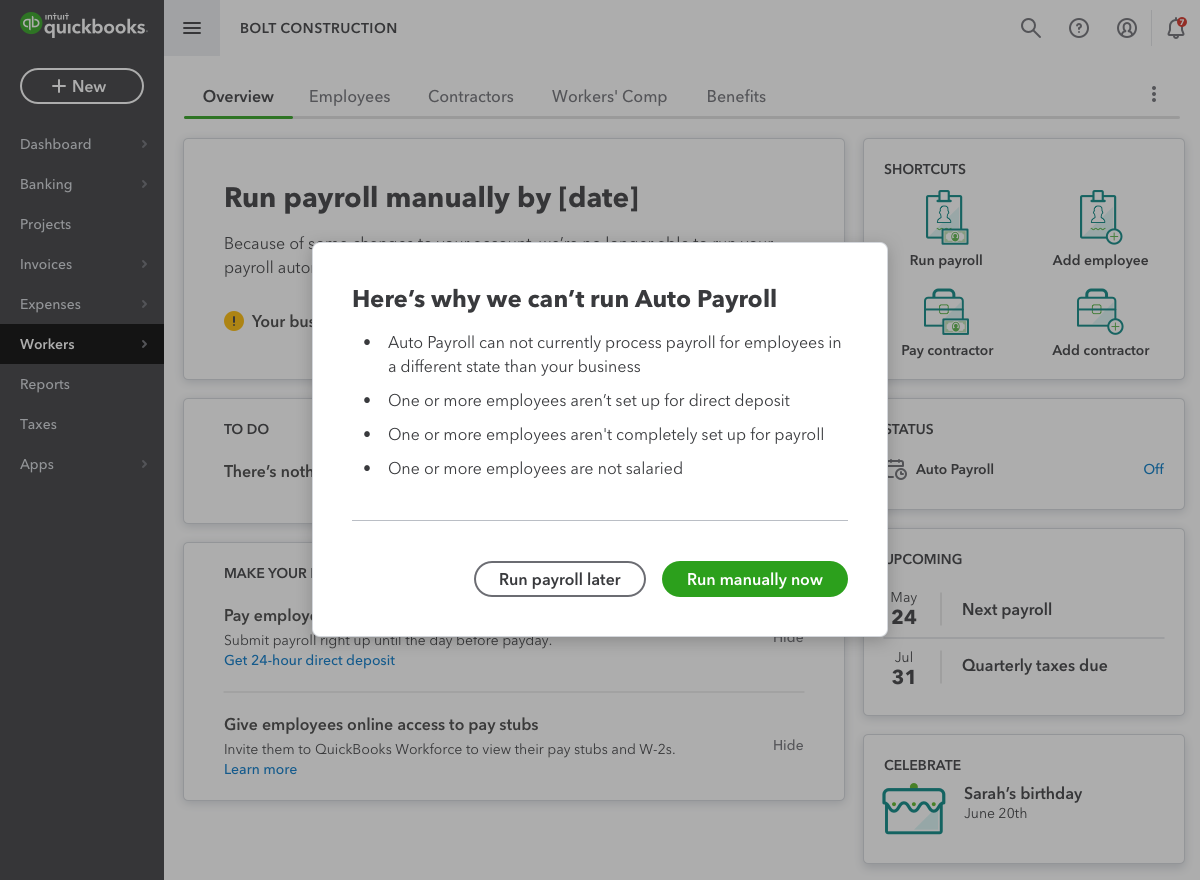Image resolution: width=1200 pixels, height=880 pixels.
Task: Expand the Dashboard sidebar chevron
Action: coord(144,144)
